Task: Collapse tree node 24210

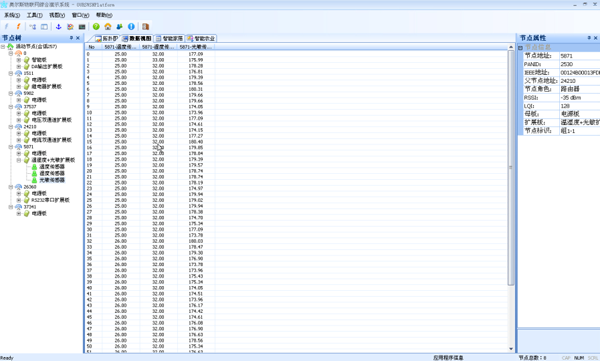Action: (x=11, y=126)
